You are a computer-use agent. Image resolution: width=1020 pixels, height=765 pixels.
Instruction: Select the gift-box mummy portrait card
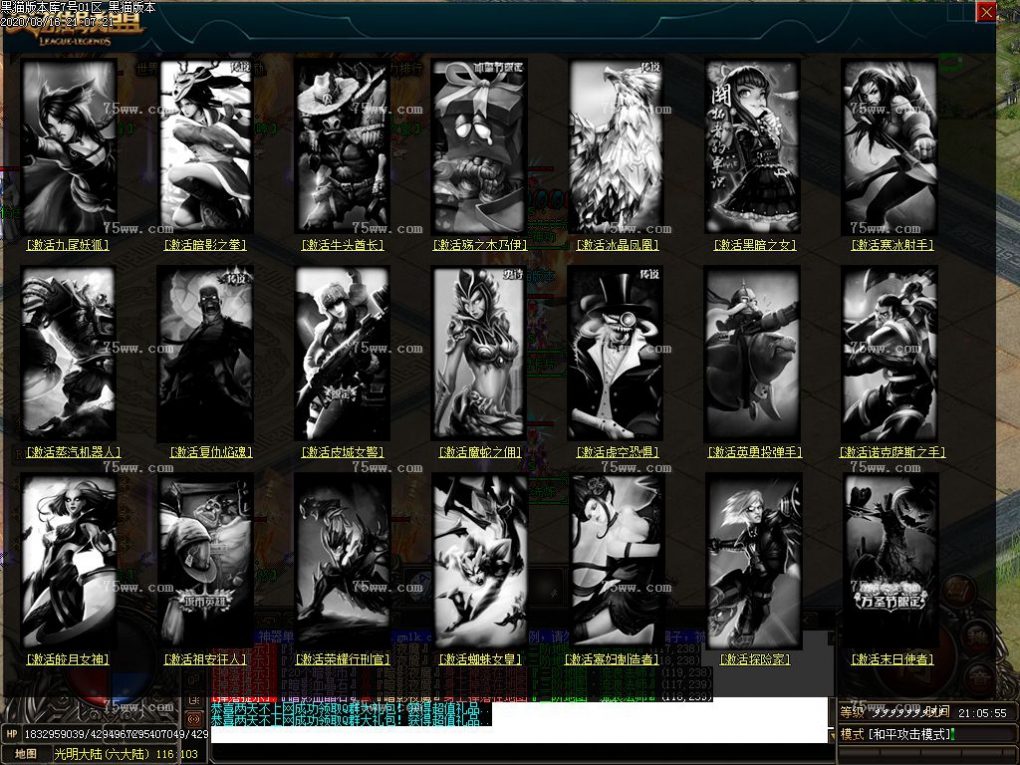click(479, 146)
